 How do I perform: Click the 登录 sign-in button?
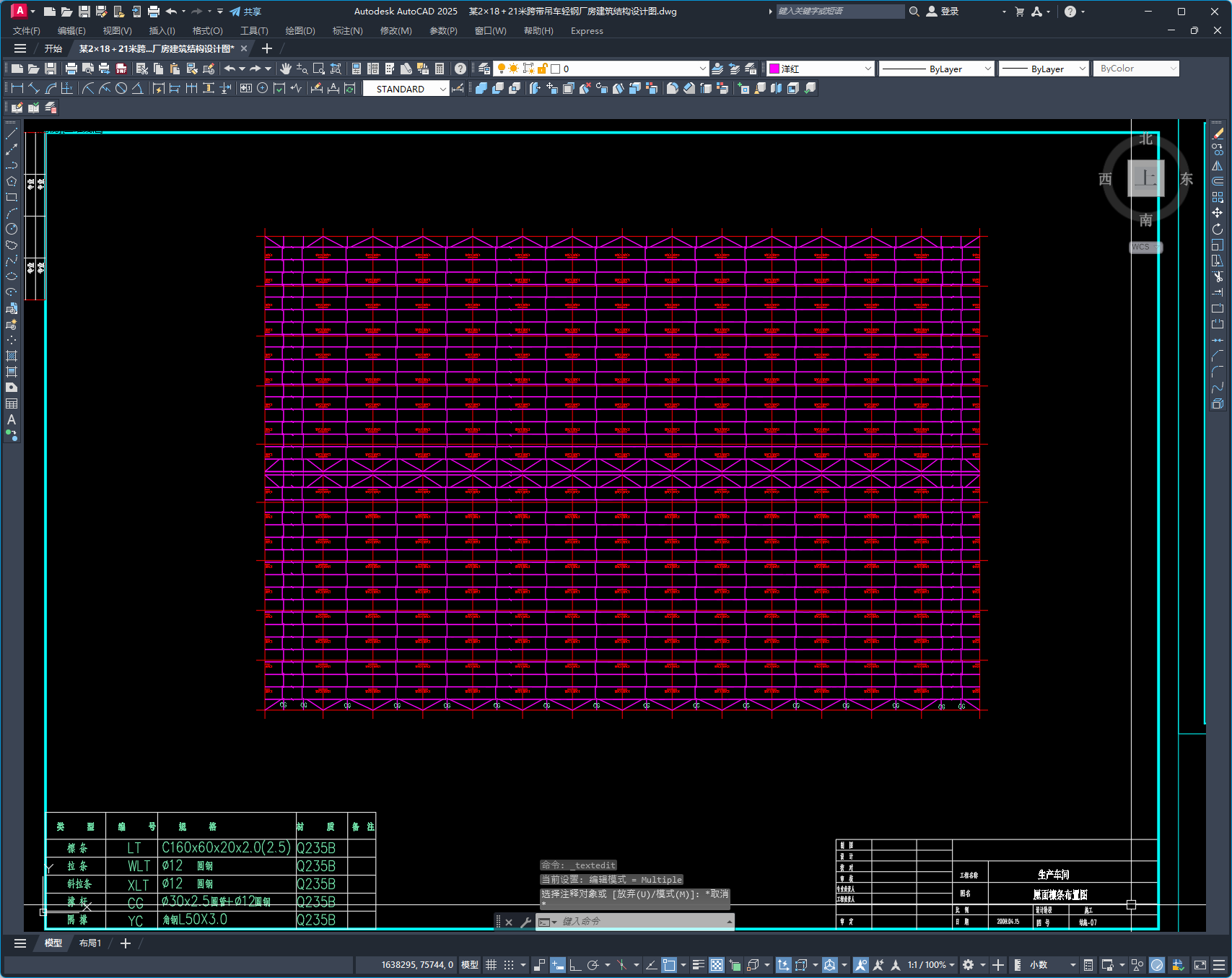tap(943, 12)
